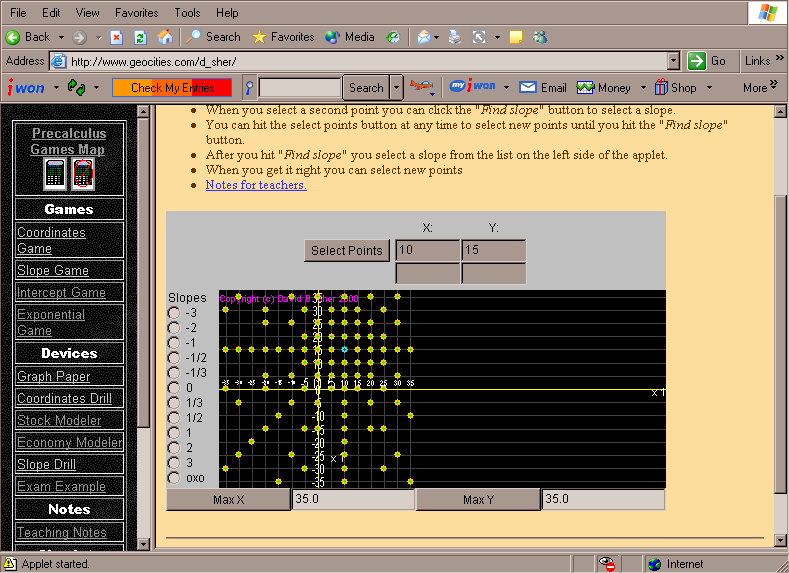Open the Edit menu
Image resolution: width=789 pixels, height=573 pixels.
[x=51, y=13]
